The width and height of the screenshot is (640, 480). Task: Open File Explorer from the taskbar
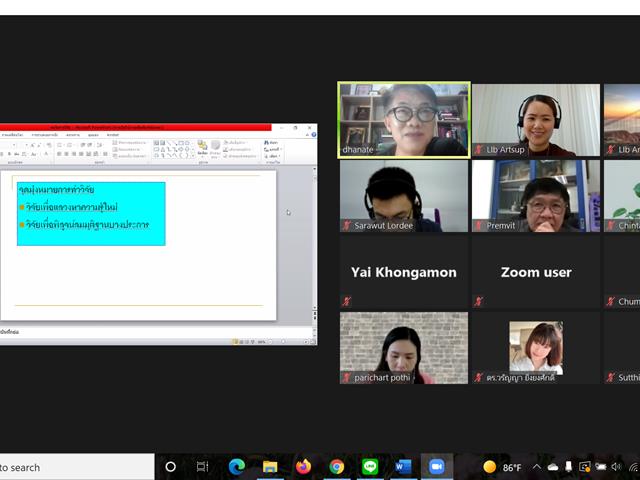point(270,467)
